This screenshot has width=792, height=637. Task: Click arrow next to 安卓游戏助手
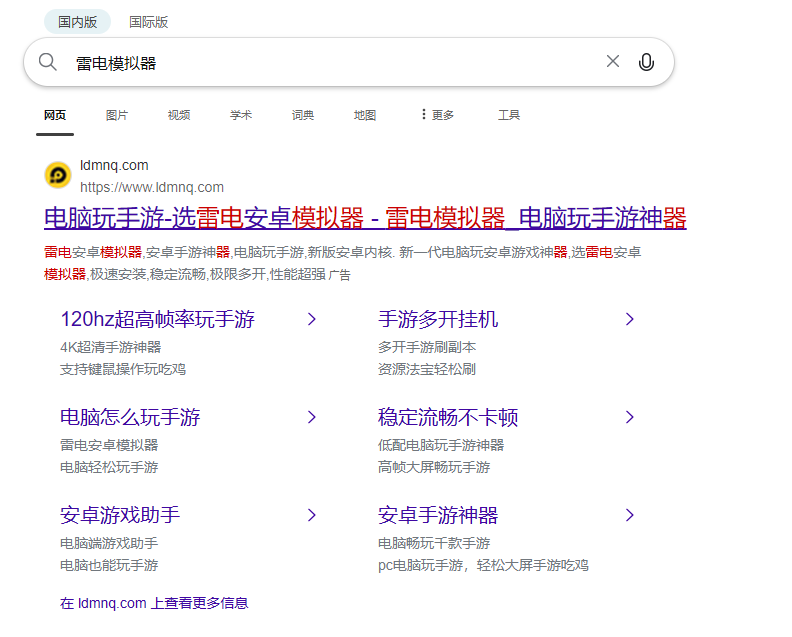coord(311,515)
